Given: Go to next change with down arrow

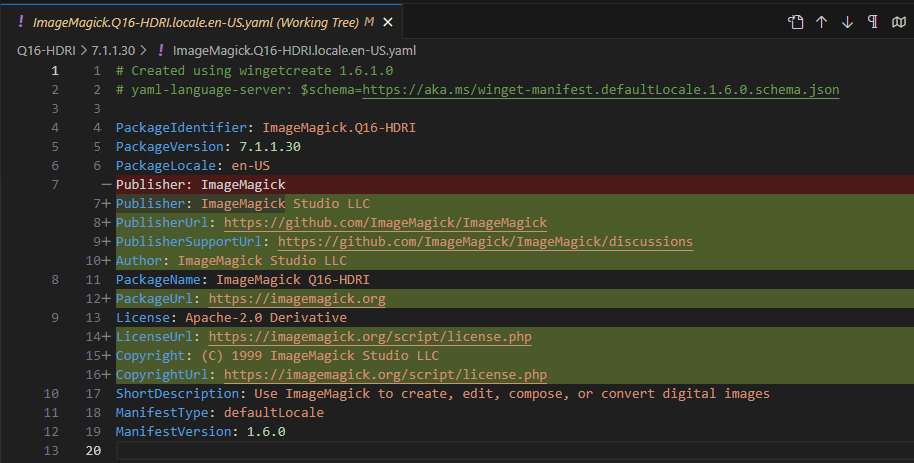Looking at the screenshot, I should point(847,22).
